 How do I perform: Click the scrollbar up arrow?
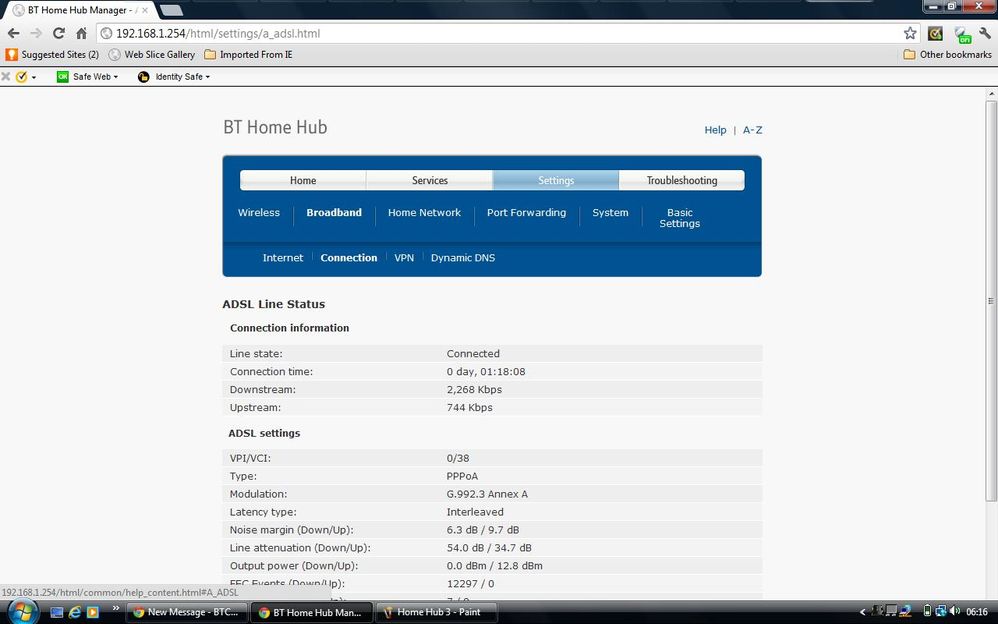(991, 94)
